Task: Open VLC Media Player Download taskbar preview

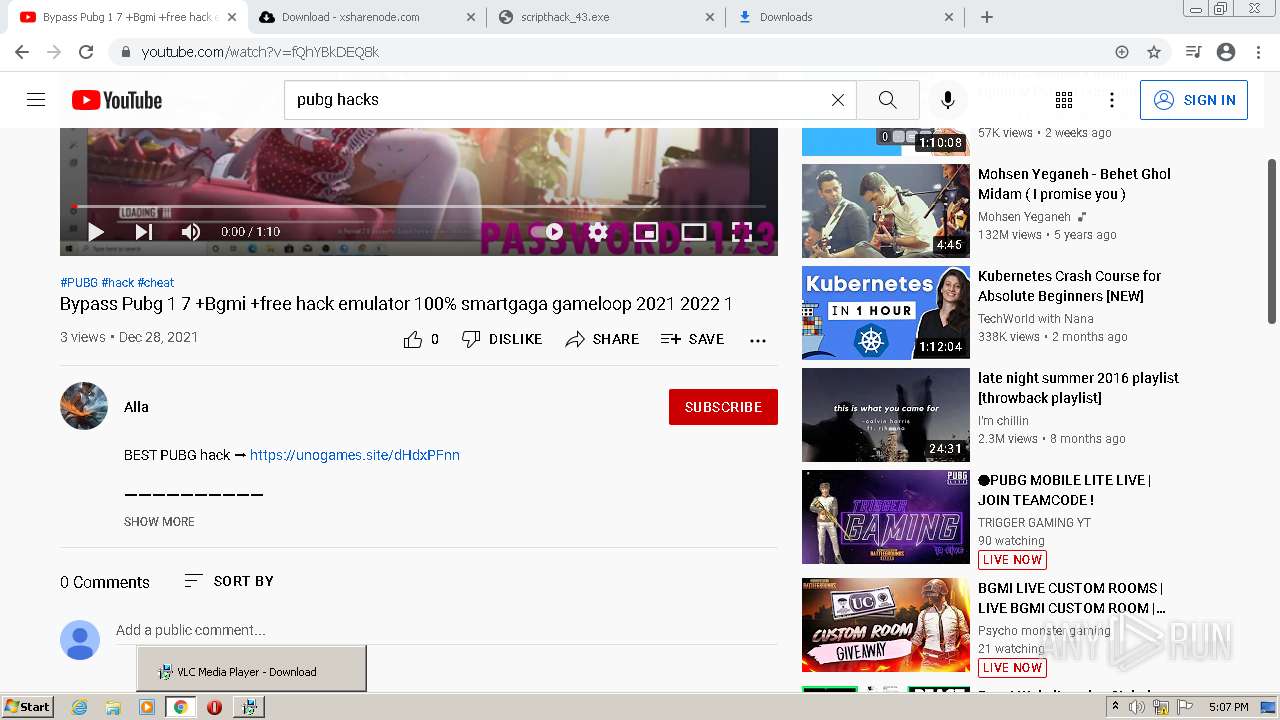Action: [x=251, y=669]
